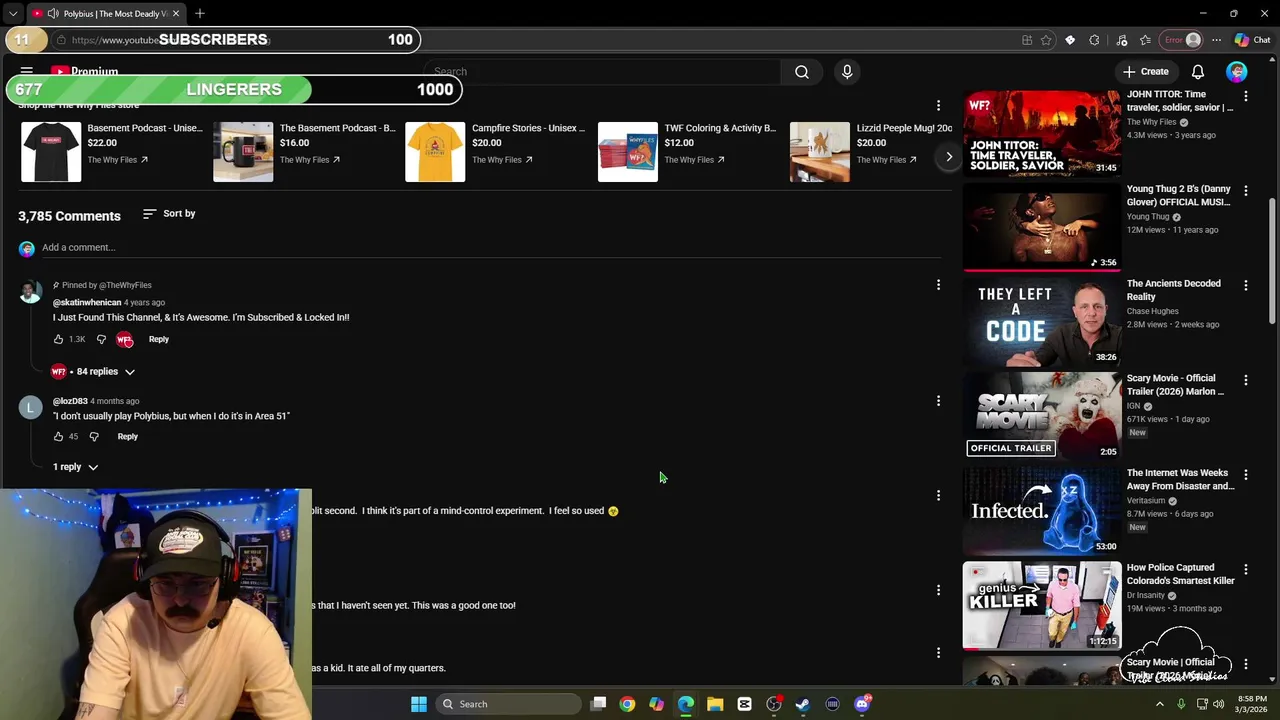Image resolution: width=1280 pixels, height=720 pixels.
Task: Open the Copilot Chat button
Action: click(x=1252, y=40)
